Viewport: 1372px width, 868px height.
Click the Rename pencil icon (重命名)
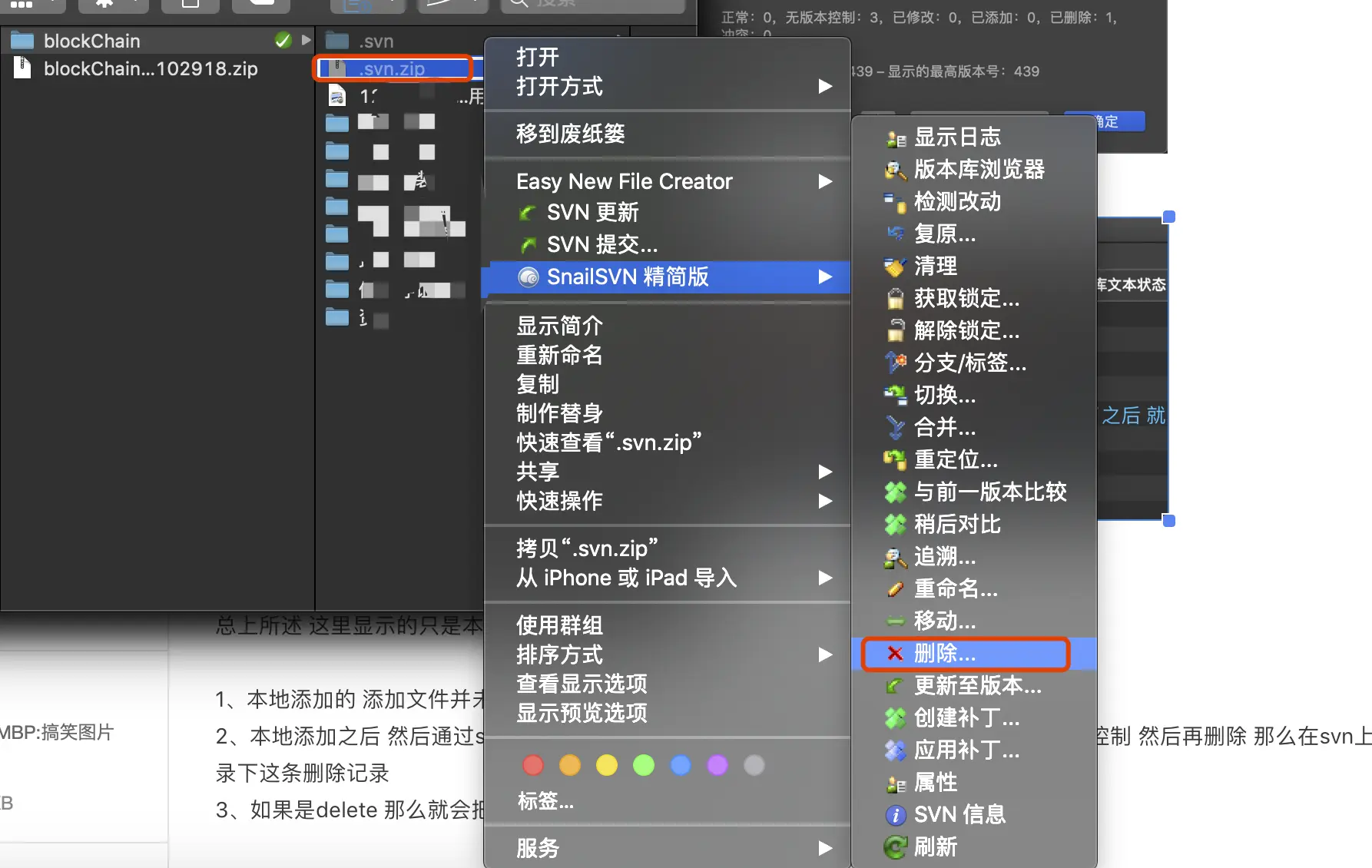(x=895, y=589)
